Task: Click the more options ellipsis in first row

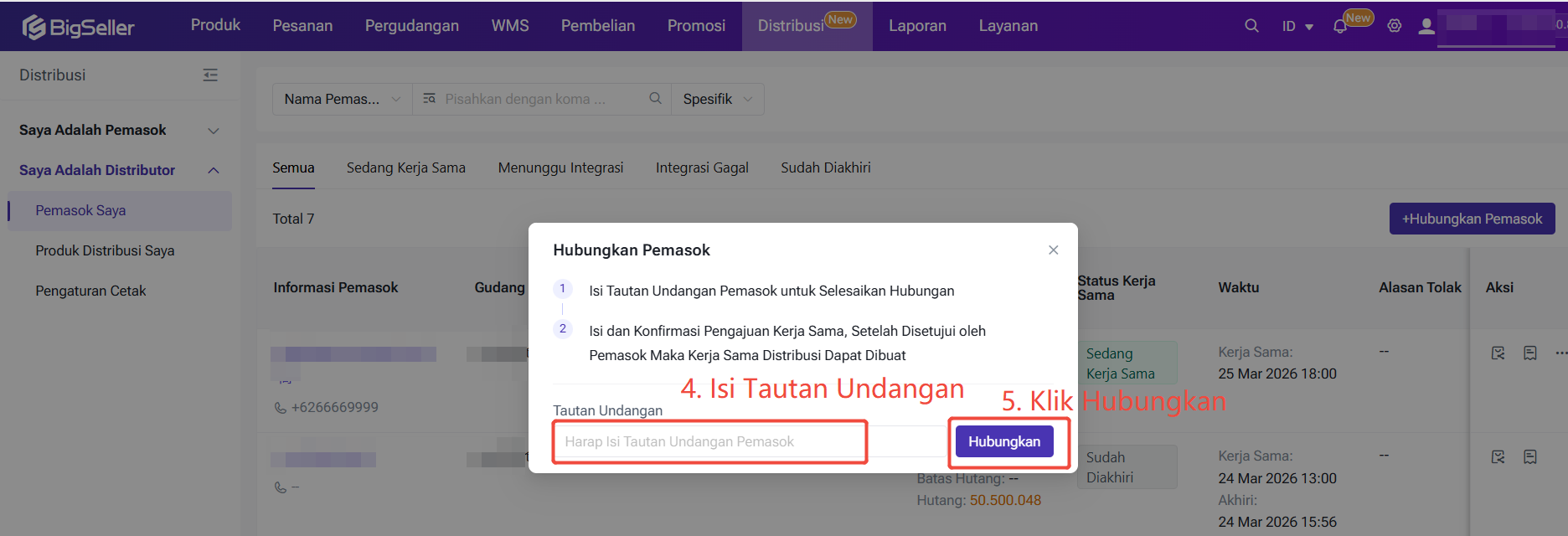Action: coord(1560,353)
